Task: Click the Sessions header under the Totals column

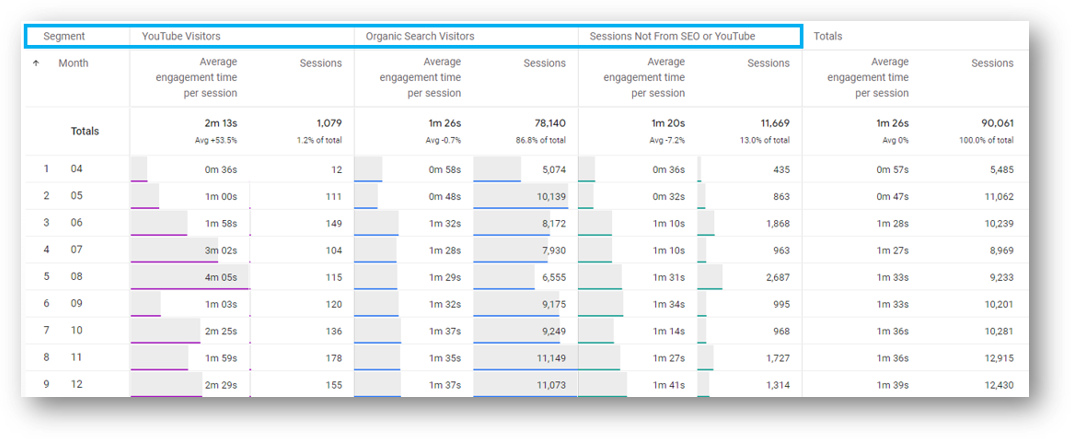Action: pos(993,63)
